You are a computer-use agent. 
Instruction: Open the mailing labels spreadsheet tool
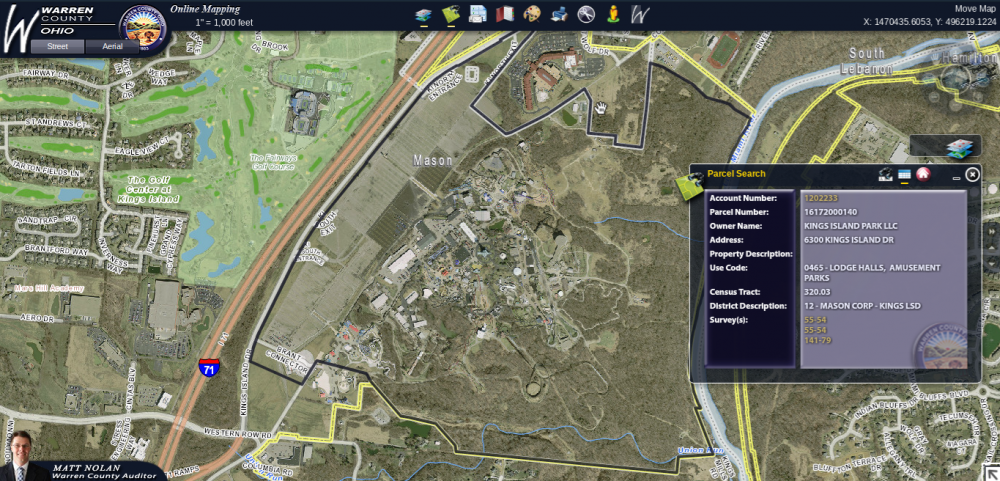point(478,14)
